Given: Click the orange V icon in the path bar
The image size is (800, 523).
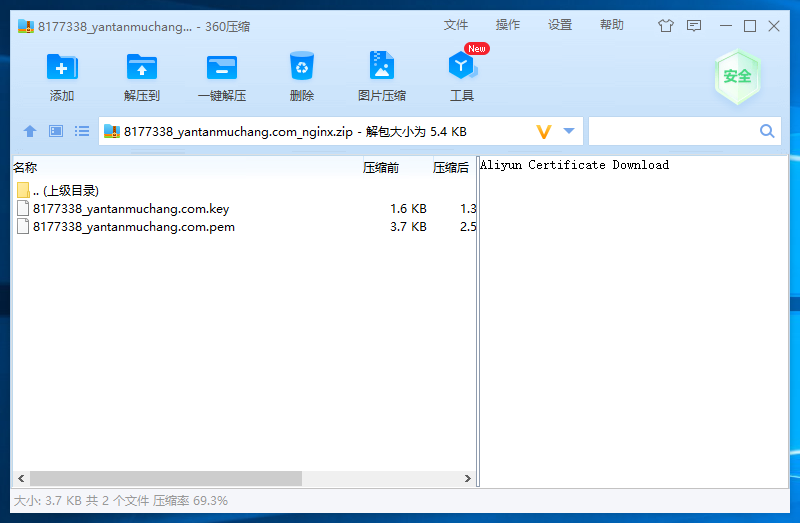Looking at the screenshot, I should [x=544, y=132].
